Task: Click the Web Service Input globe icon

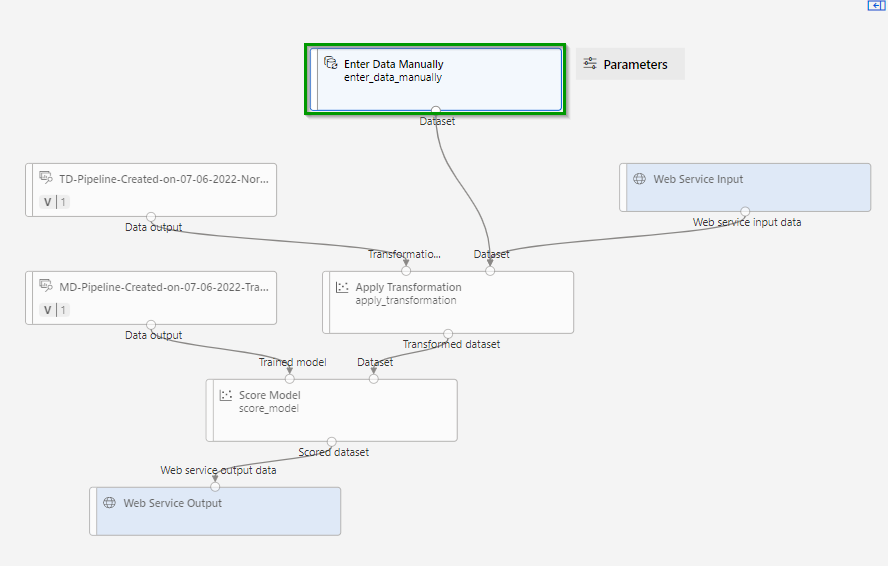Action: (x=640, y=179)
